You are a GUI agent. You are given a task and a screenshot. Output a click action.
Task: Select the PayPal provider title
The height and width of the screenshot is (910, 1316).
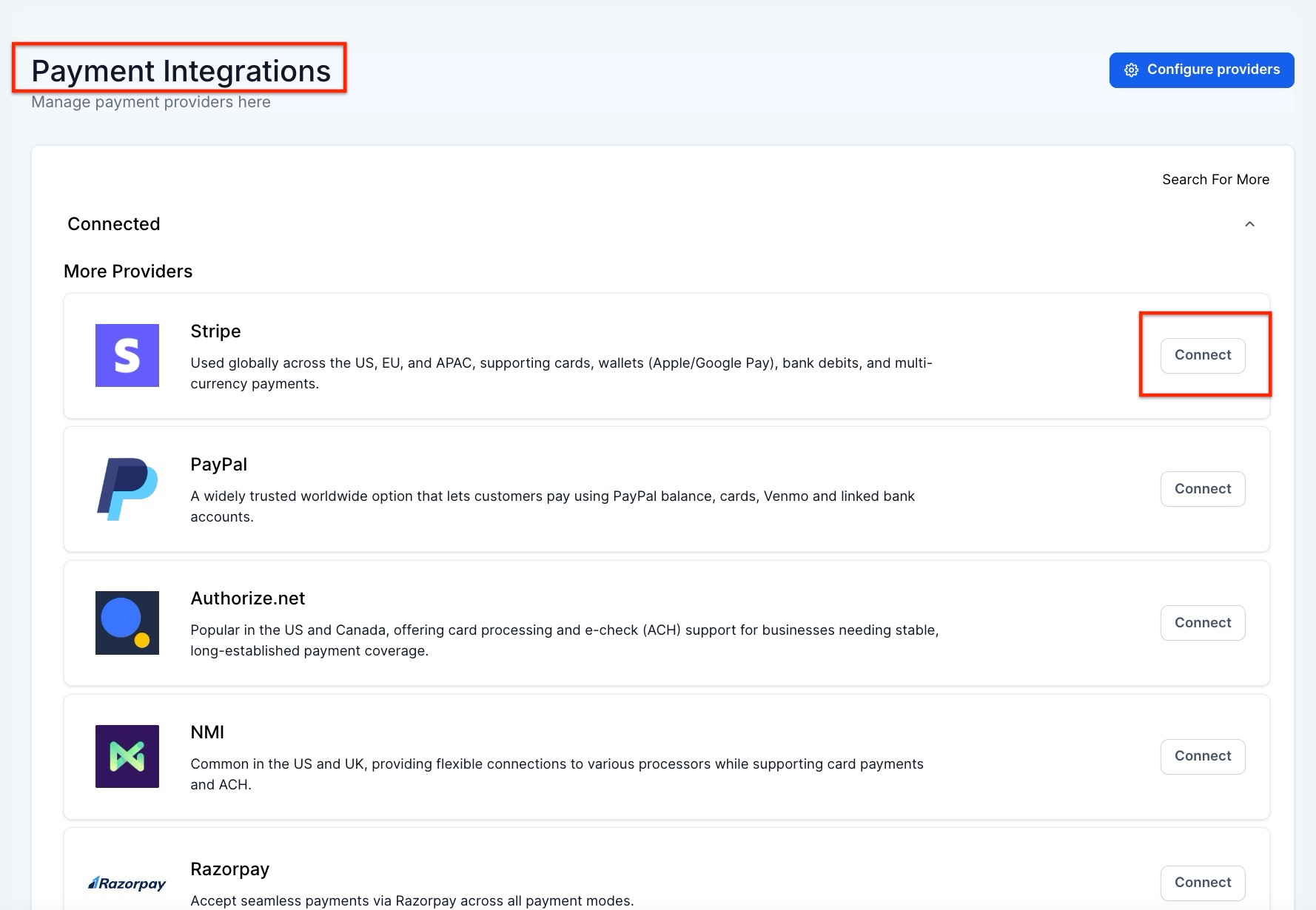click(x=218, y=465)
